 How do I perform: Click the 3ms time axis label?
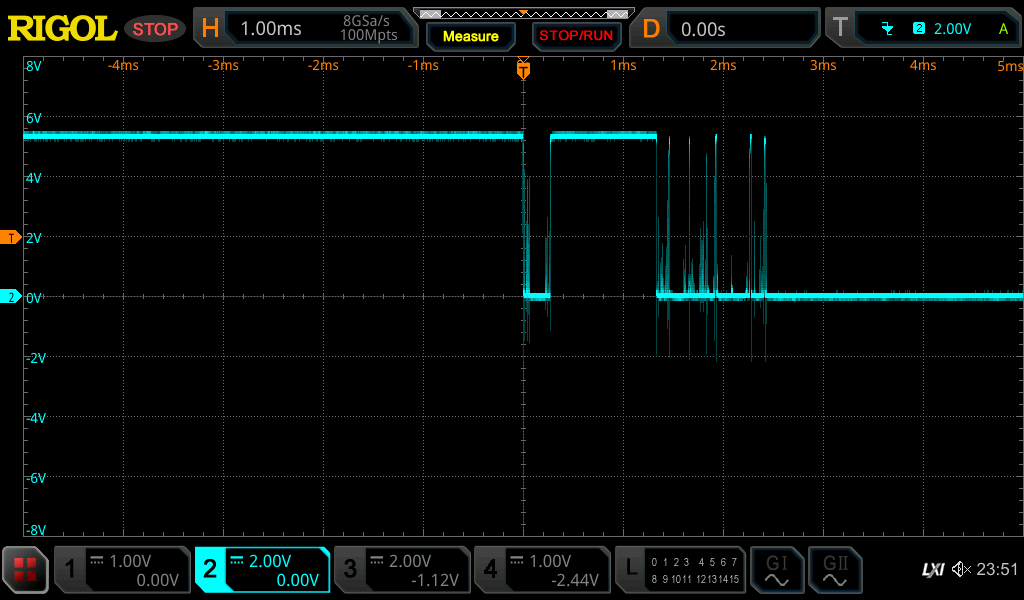[x=823, y=65]
